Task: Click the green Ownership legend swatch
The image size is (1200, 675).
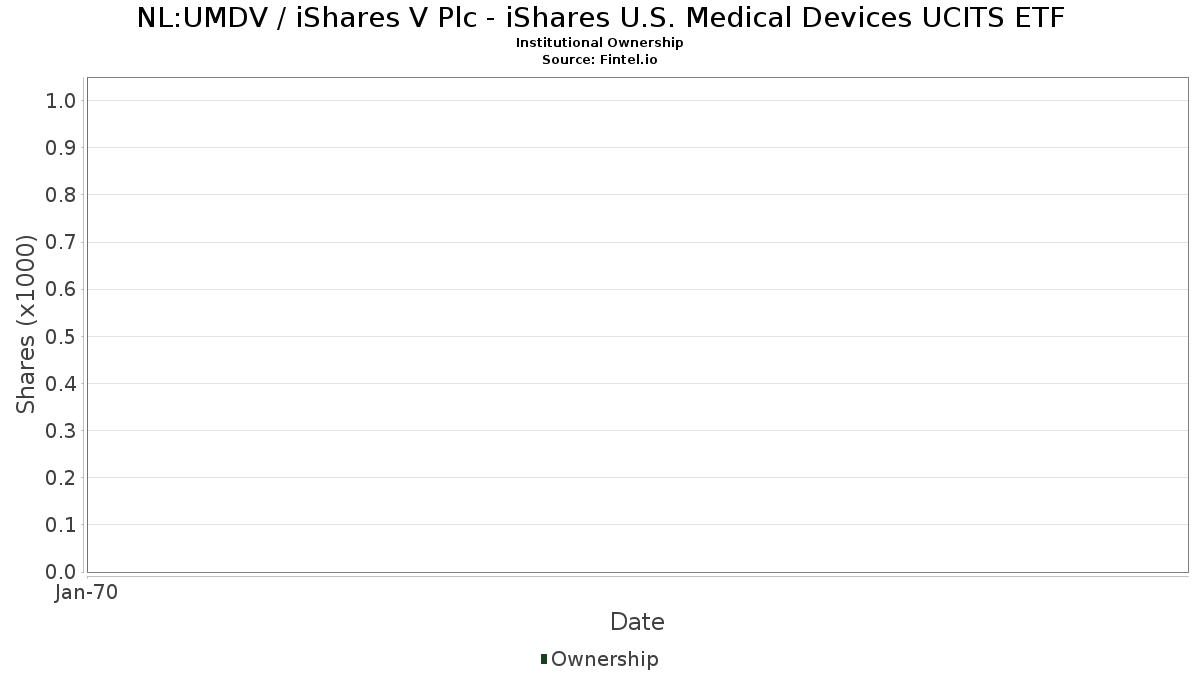Action: (544, 659)
